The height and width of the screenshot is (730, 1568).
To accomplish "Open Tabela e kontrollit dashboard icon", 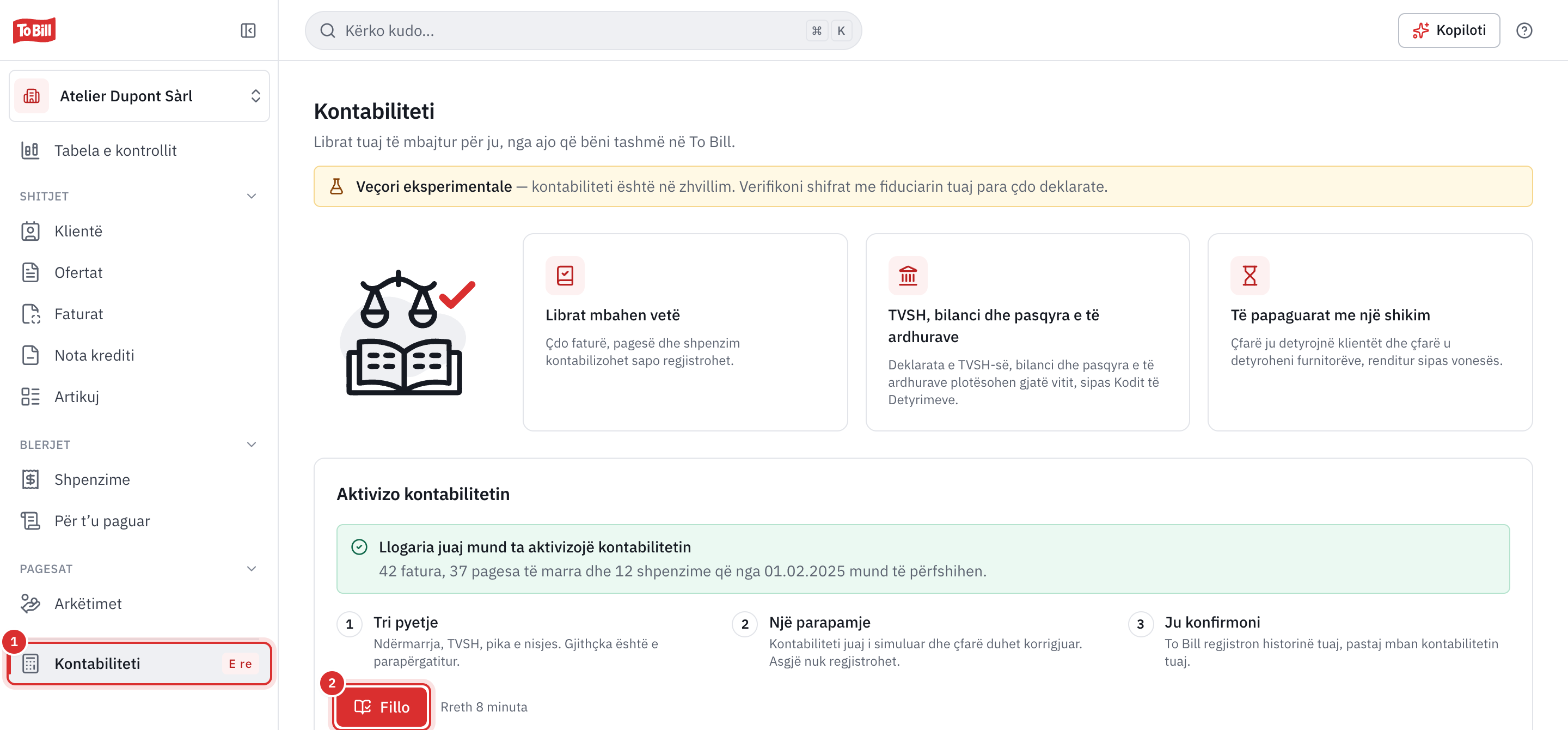I will tap(30, 150).
